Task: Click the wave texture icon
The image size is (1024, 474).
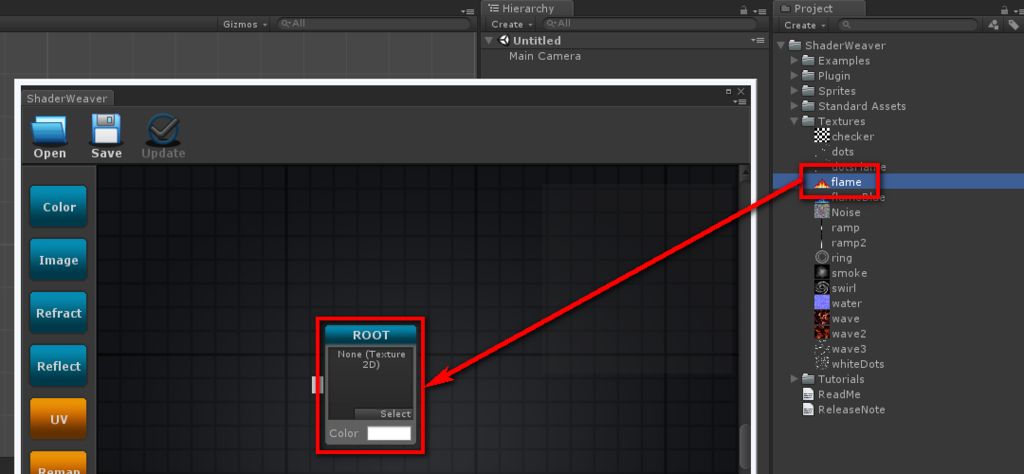Action: [822, 319]
